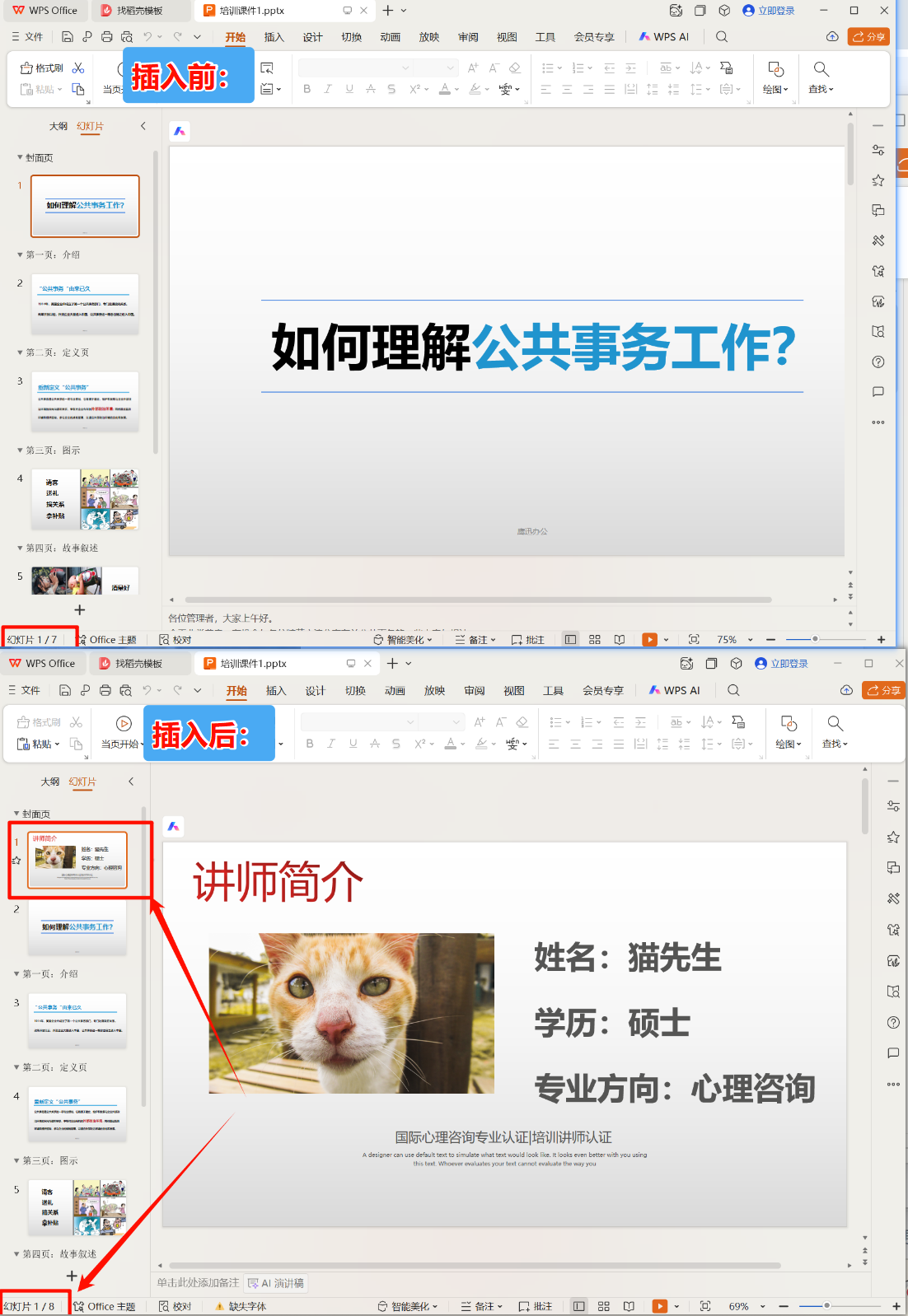
Task: Toggle strikethrough S in the lower window ribbon
Action: [396, 744]
